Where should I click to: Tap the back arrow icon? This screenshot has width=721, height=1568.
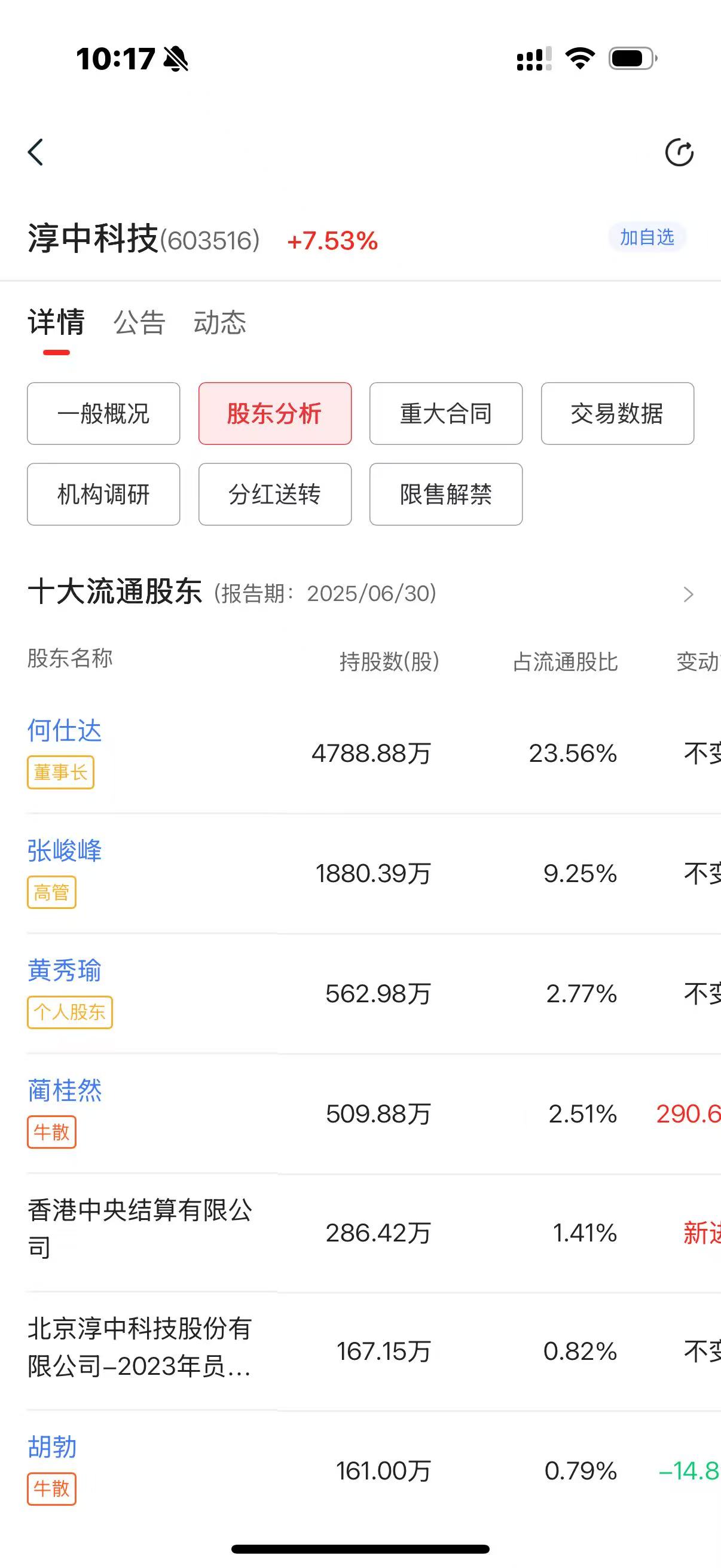point(36,152)
